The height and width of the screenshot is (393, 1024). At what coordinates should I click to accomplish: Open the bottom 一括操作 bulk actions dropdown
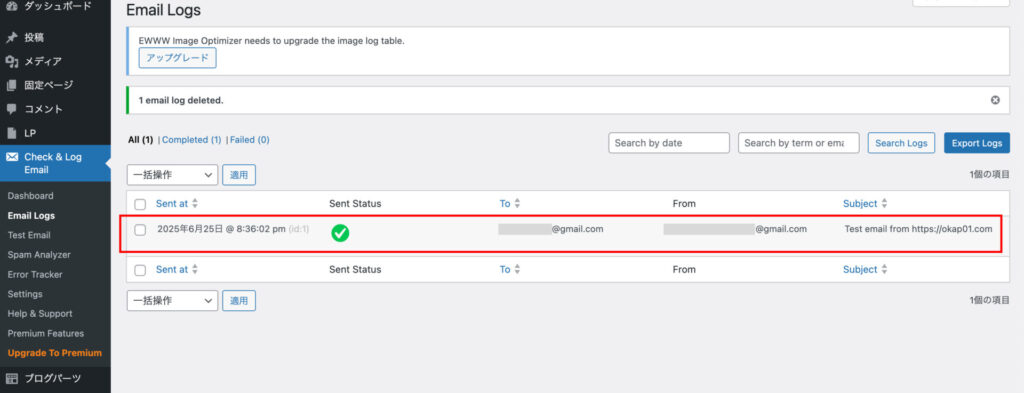[172, 300]
